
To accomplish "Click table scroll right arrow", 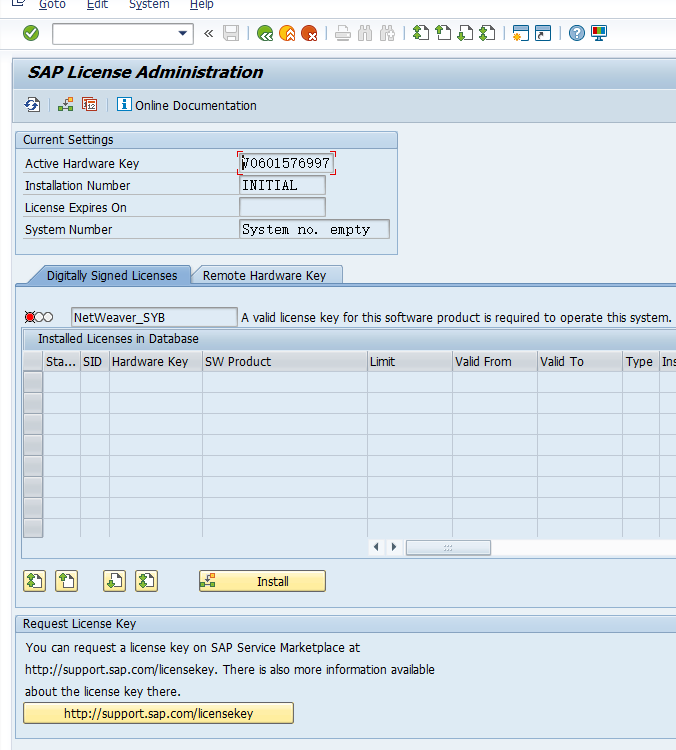I will (394, 547).
